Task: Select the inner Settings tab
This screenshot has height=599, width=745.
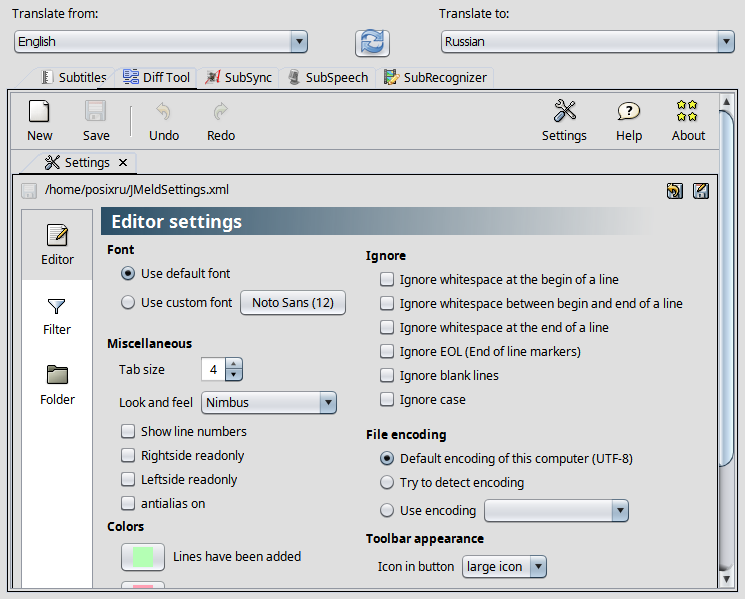Action: coord(77,163)
